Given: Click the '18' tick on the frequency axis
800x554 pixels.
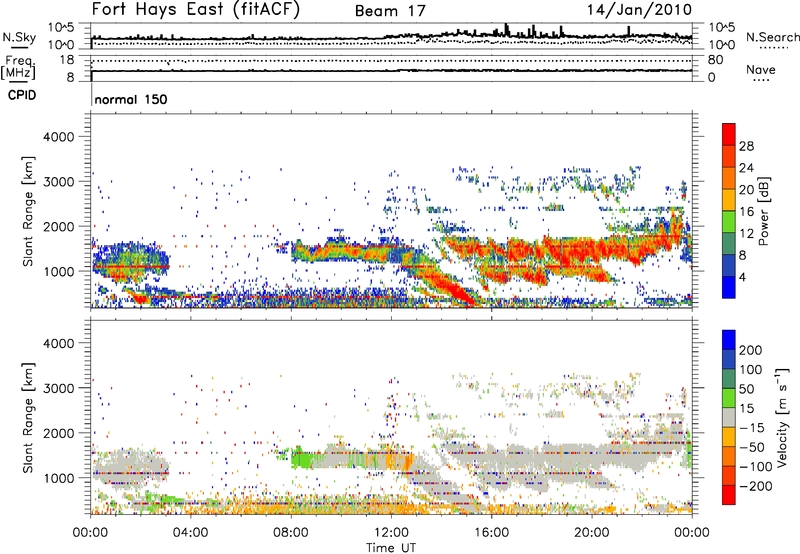Looking at the screenshot, I should 66,60.
